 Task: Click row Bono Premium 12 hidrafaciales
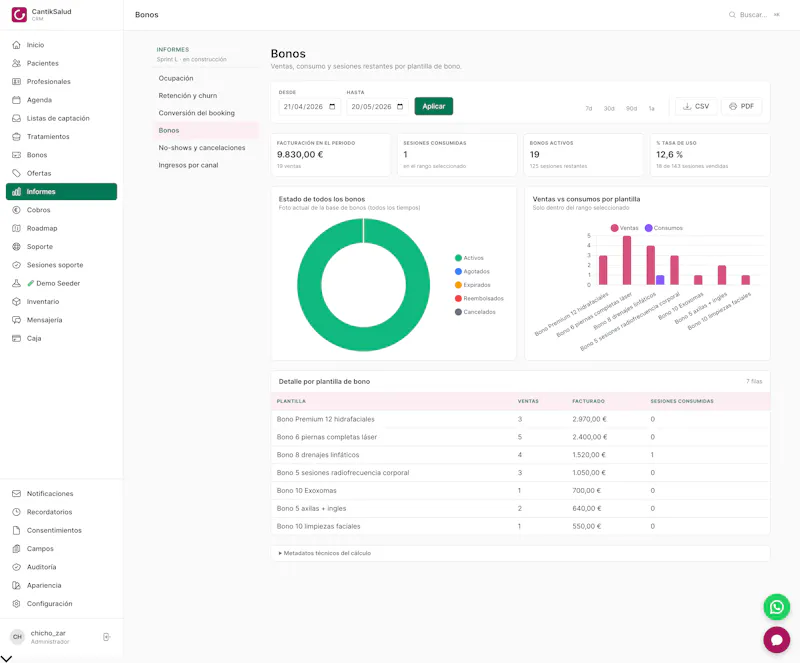tap(520, 419)
